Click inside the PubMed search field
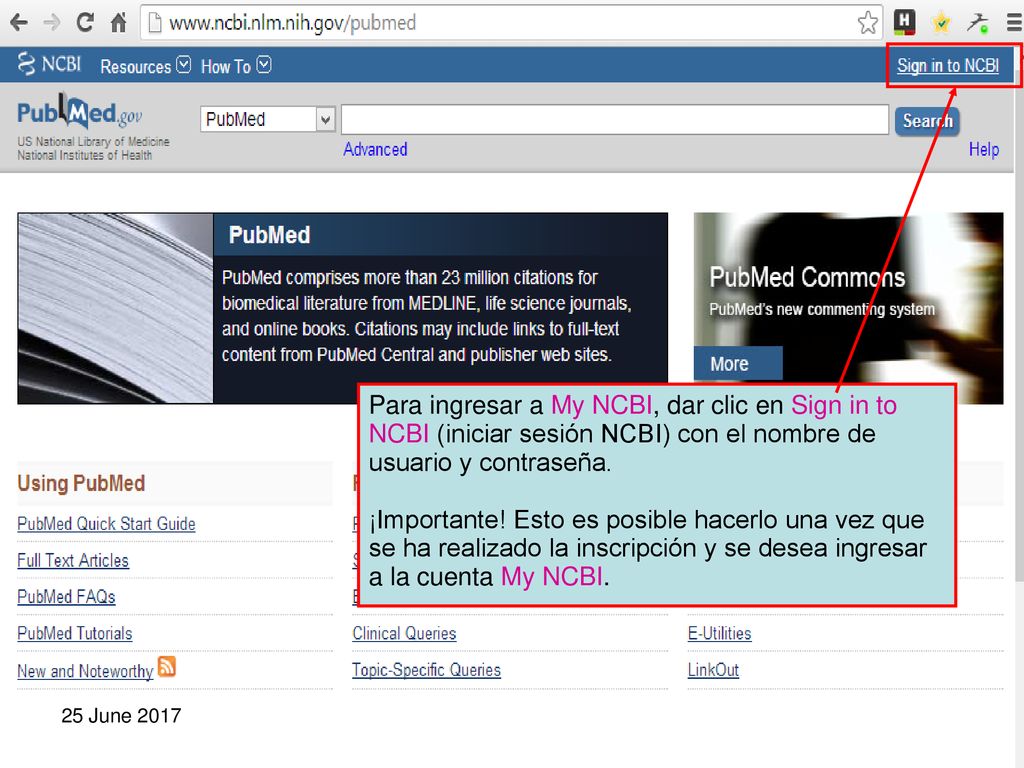This screenshot has height=768, width=1024. [615, 120]
